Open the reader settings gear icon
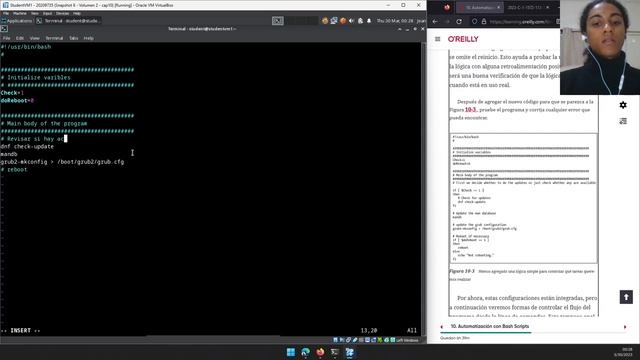The height and width of the screenshot is (360, 640). (x=623, y=105)
